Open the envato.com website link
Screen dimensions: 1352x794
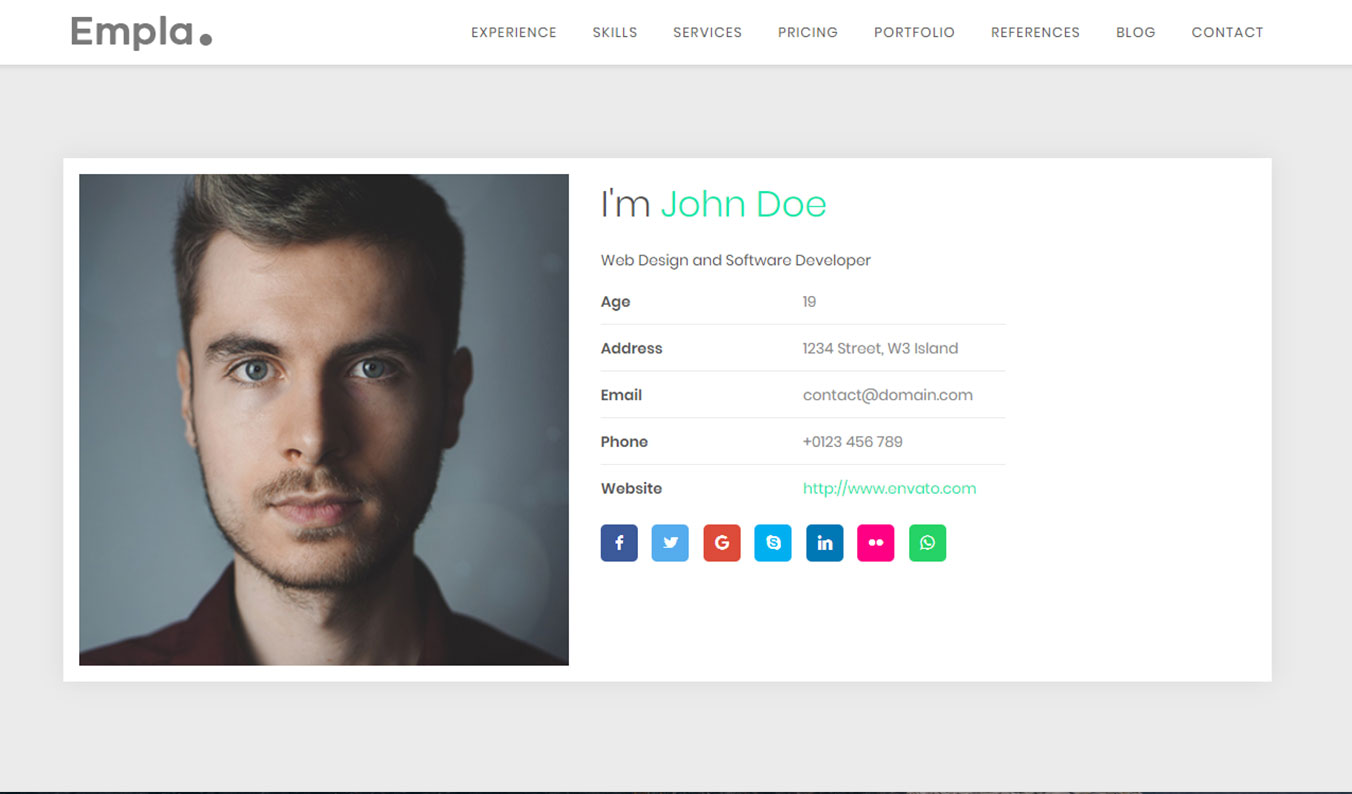889,489
